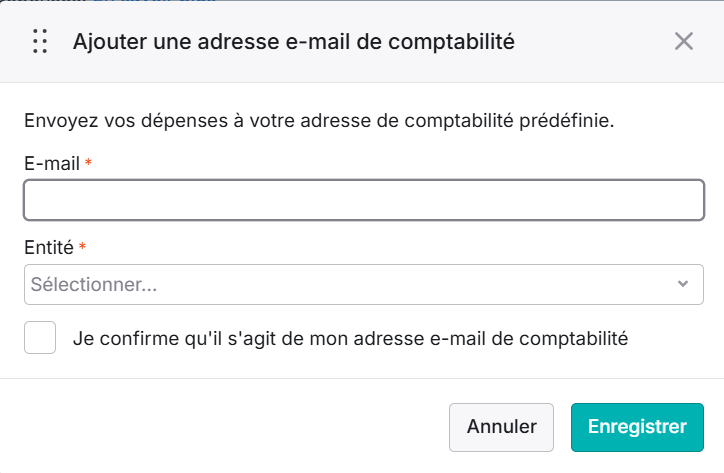Select the 'Sélectionner...' placeholder text

(94, 285)
